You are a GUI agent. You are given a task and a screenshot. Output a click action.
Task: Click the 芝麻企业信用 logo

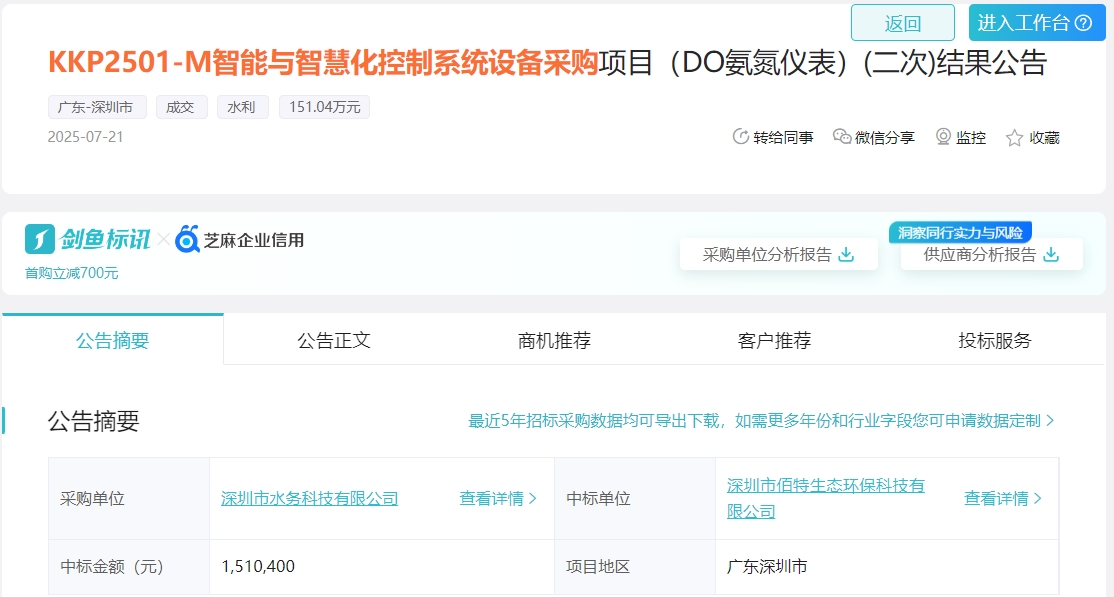click(x=241, y=240)
